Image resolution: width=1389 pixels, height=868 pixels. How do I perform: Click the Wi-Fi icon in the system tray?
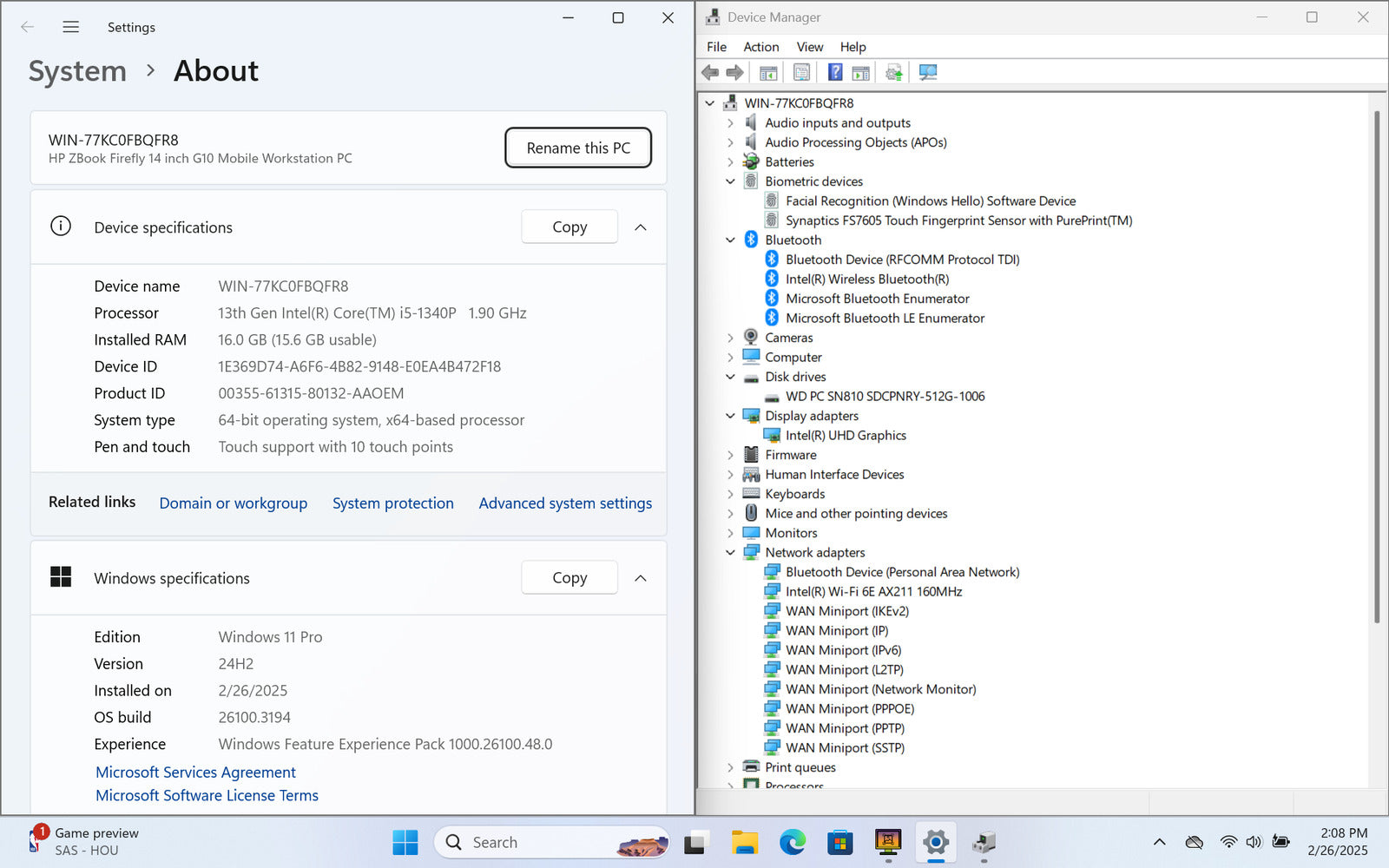click(1228, 842)
